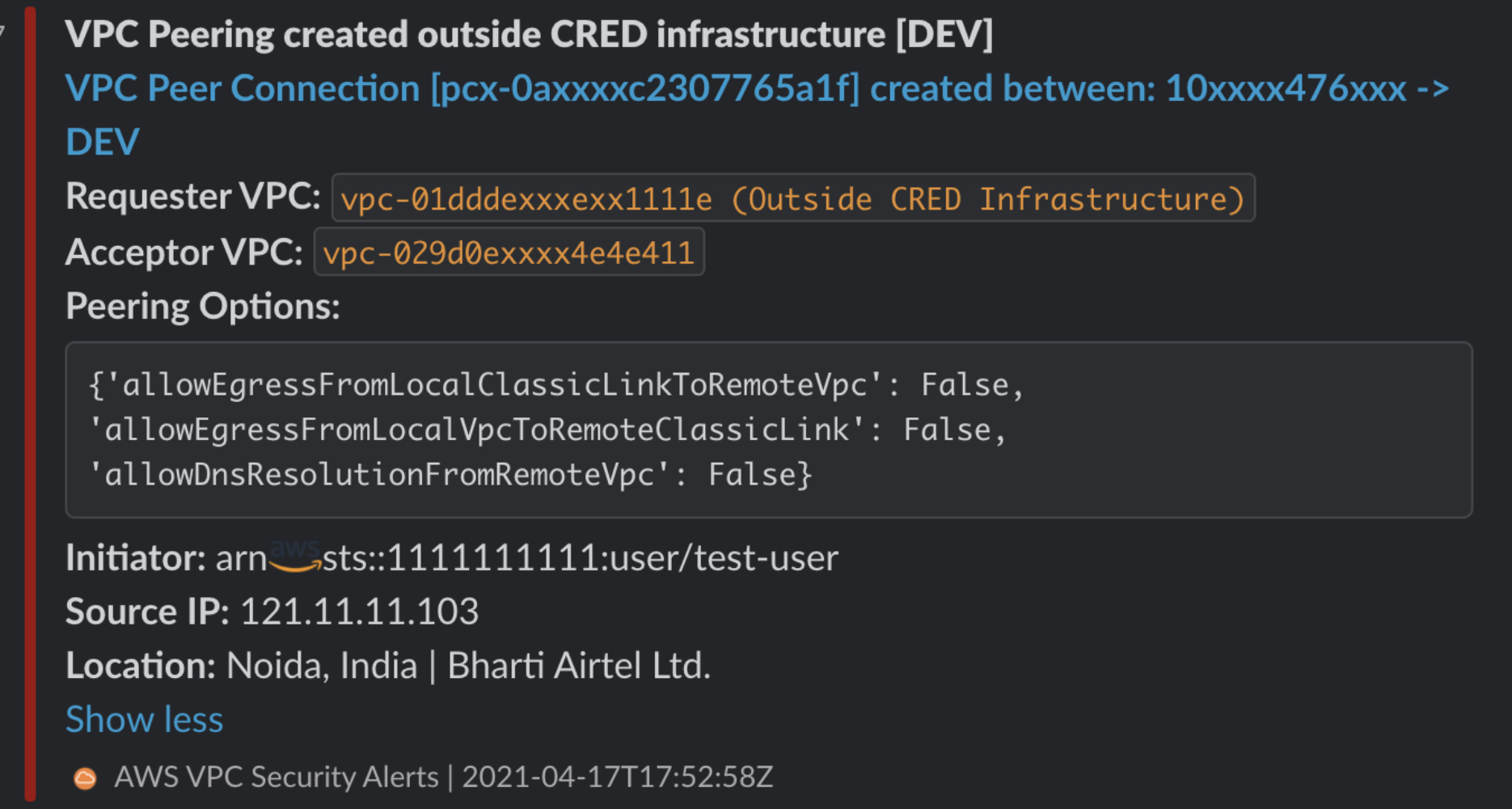
Task: Click the Source IP address 121.11.11.103
Action: coord(360,612)
